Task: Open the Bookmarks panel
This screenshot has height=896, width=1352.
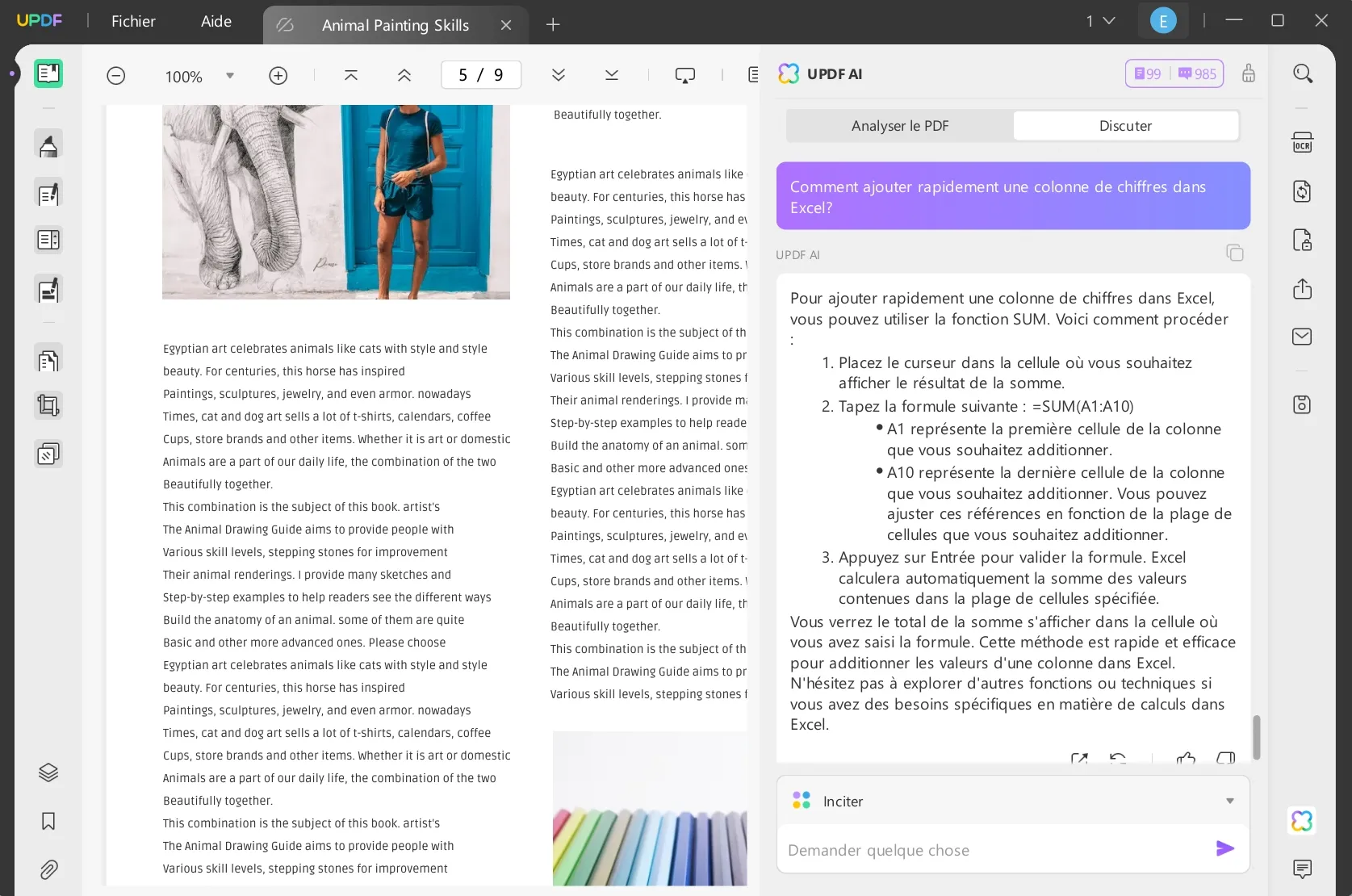Action: click(x=48, y=821)
